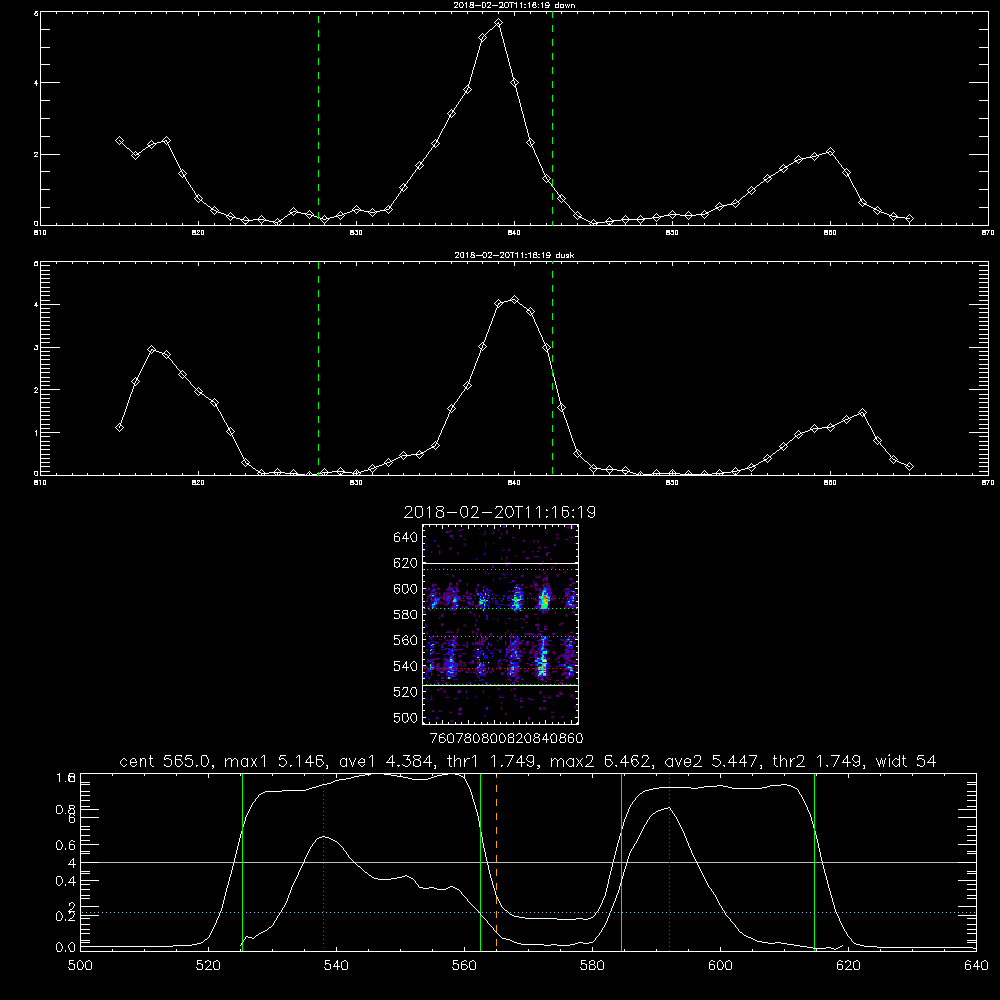Click the '540' x-axis label of bottom plot
Viewport: 1000px width, 1000px height.
click(x=336, y=966)
